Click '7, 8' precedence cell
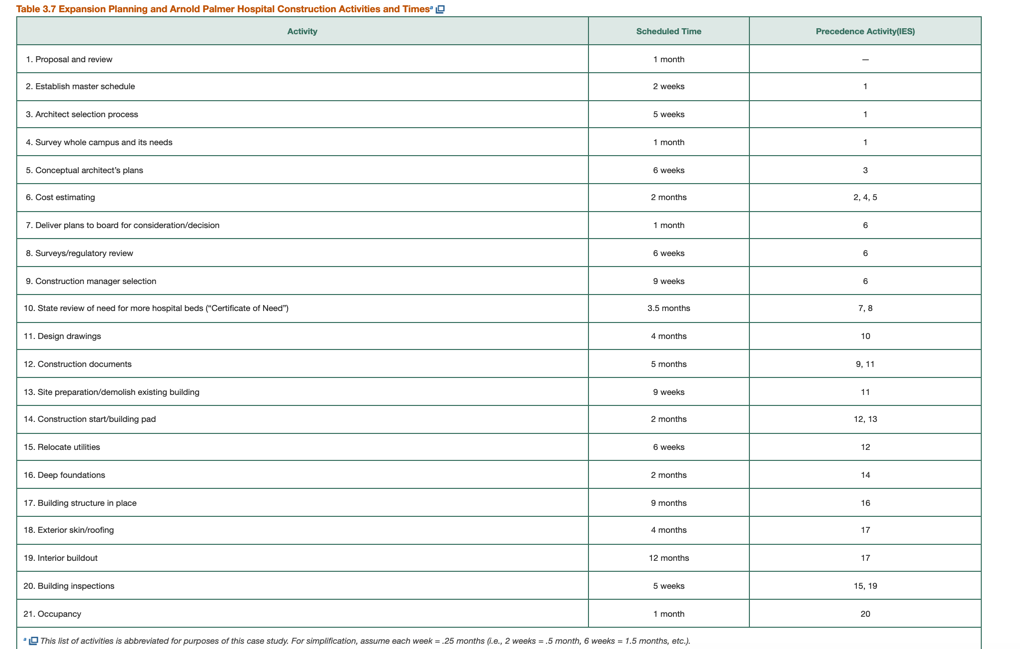The width and height of the screenshot is (1020, 649). (865, 308)
